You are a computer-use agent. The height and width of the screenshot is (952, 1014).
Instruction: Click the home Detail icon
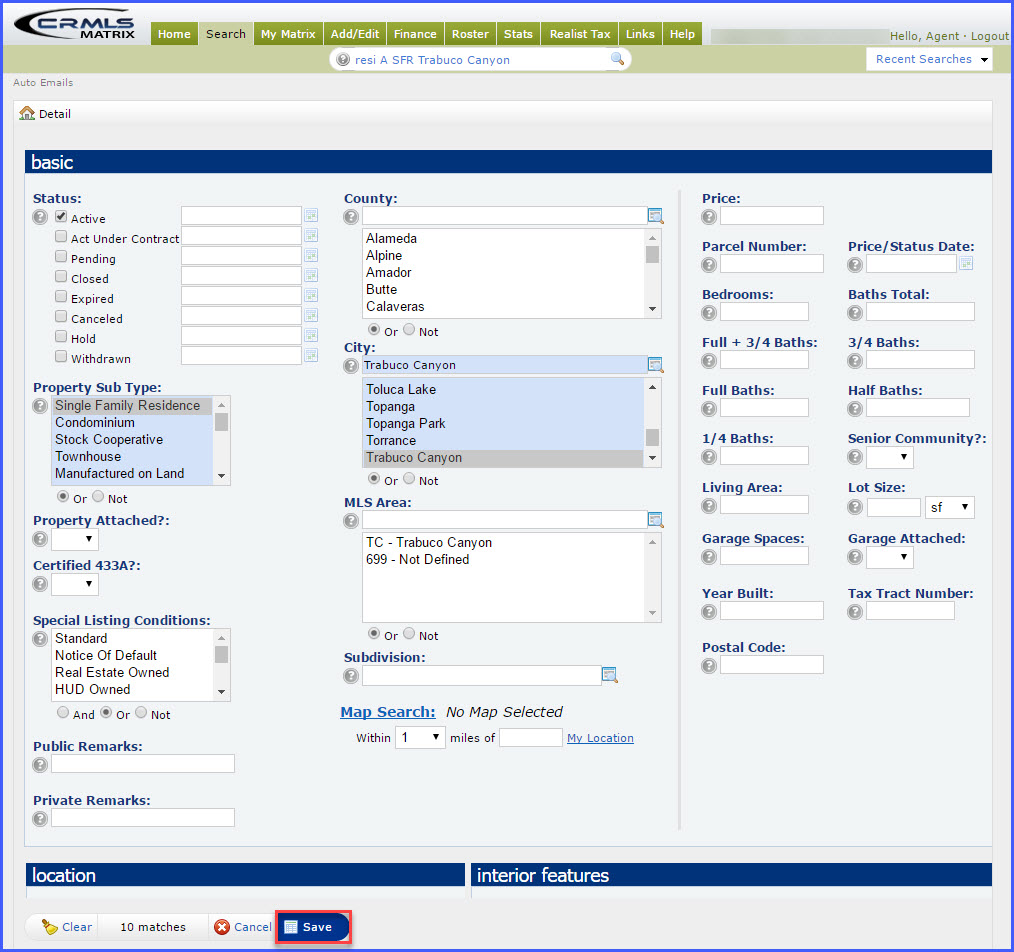(x=27, y=114)
